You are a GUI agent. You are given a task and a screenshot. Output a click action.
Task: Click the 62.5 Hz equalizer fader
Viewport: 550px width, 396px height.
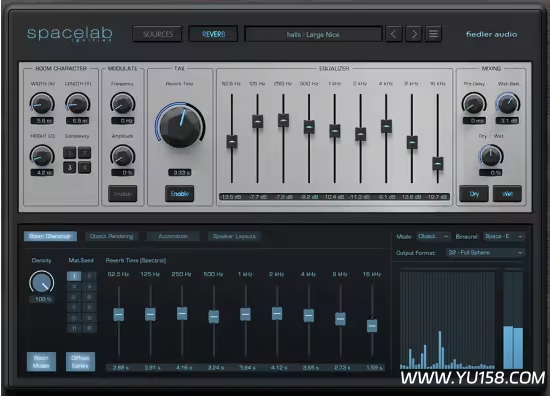click(x=232, y=141)
